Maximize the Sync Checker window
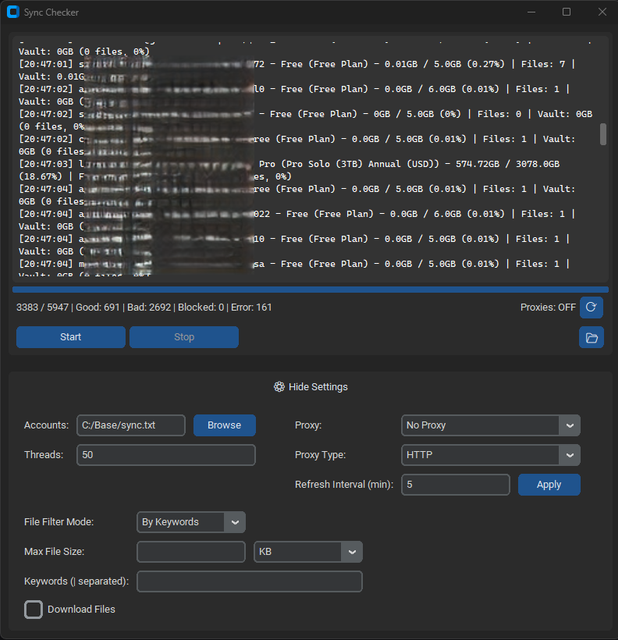The width and height of the screenshot is (618, 640). tap(566, 12)
